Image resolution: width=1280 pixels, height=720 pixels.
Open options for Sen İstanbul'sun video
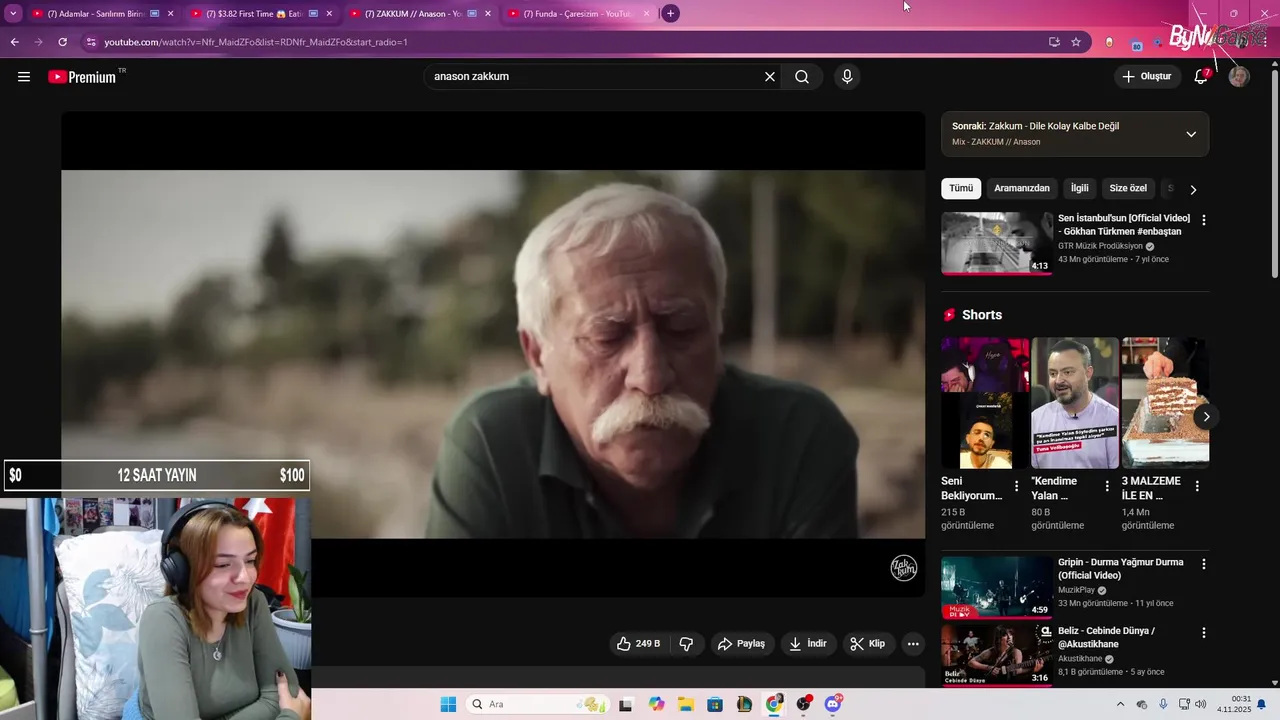(x=1203, y=220)
